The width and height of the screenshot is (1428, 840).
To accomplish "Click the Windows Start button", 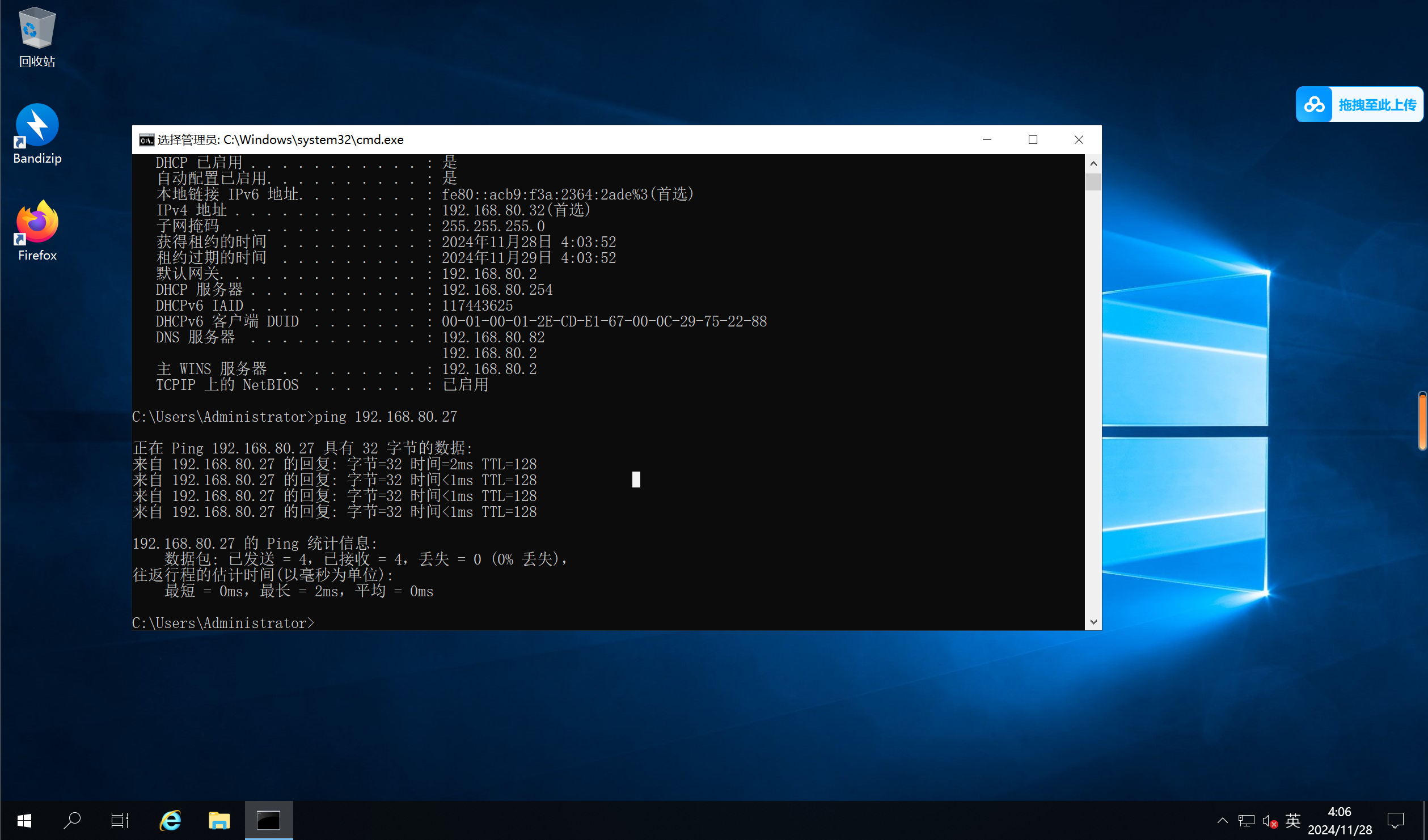I will click(24, 820).
